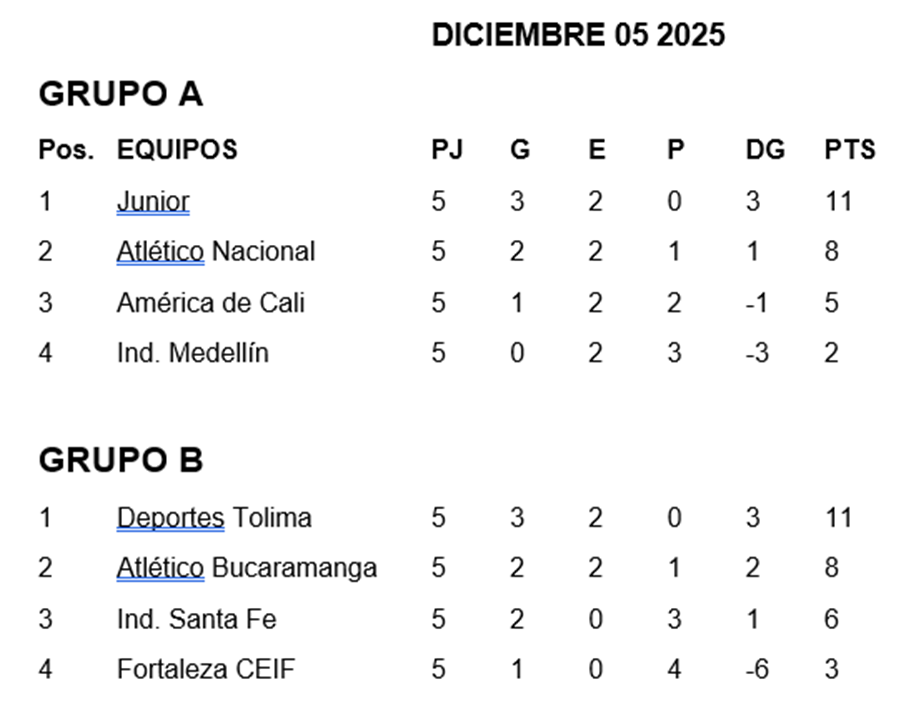Select the GRUPO B heading
The height and width of the screenshot is (717, 900).
point(120,460)
